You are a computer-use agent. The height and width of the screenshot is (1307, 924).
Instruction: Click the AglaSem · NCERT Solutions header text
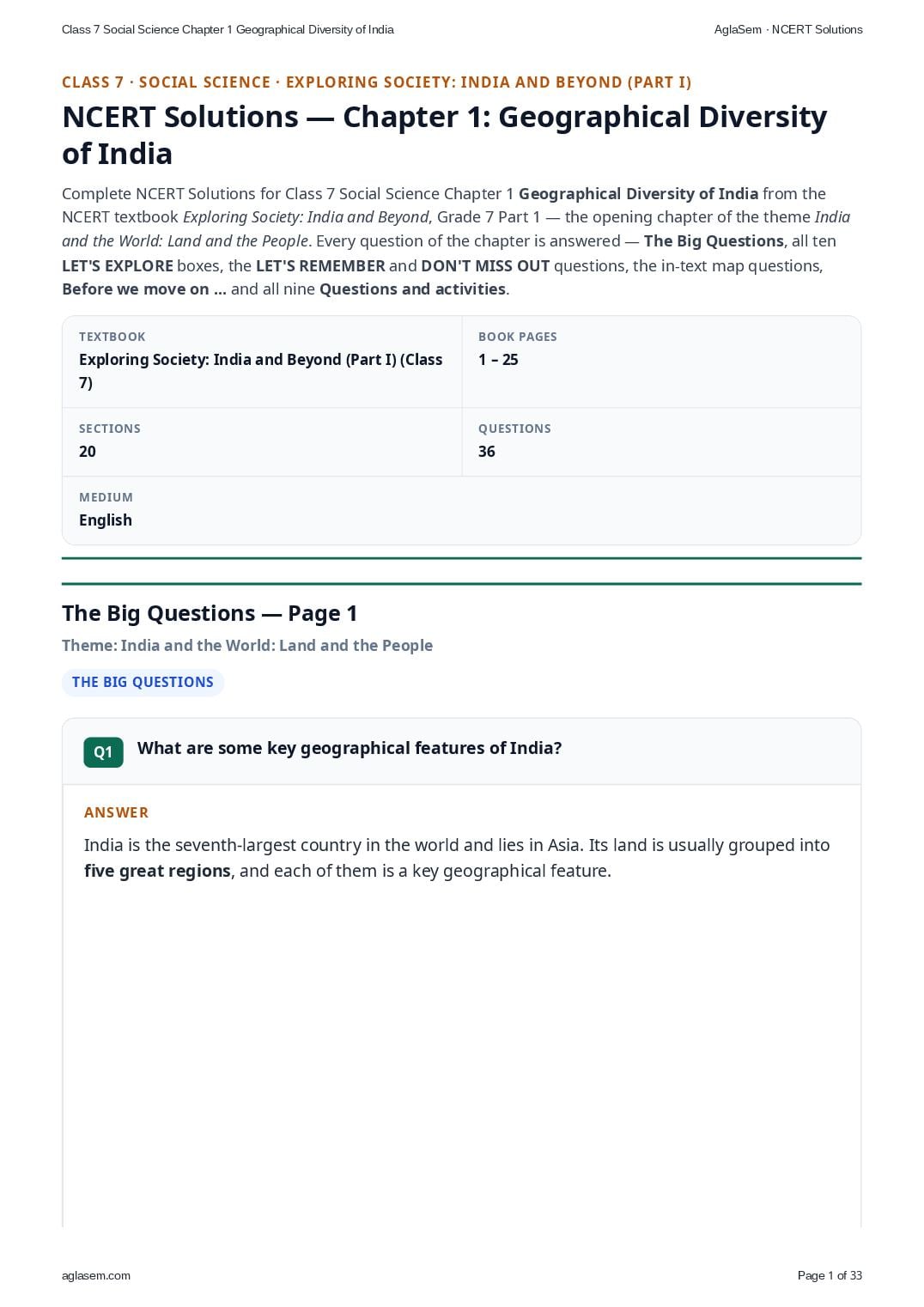click(788, 29)
